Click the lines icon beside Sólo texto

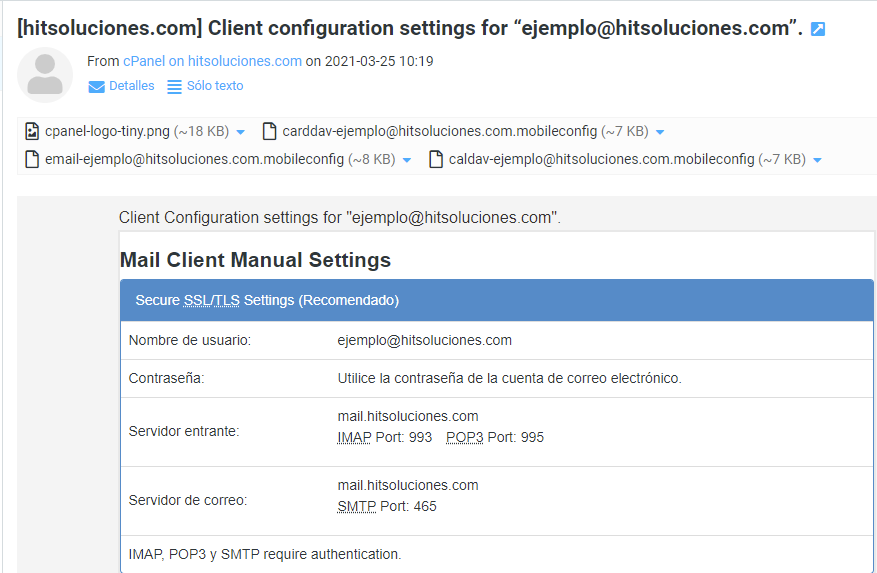pos(174,87)
